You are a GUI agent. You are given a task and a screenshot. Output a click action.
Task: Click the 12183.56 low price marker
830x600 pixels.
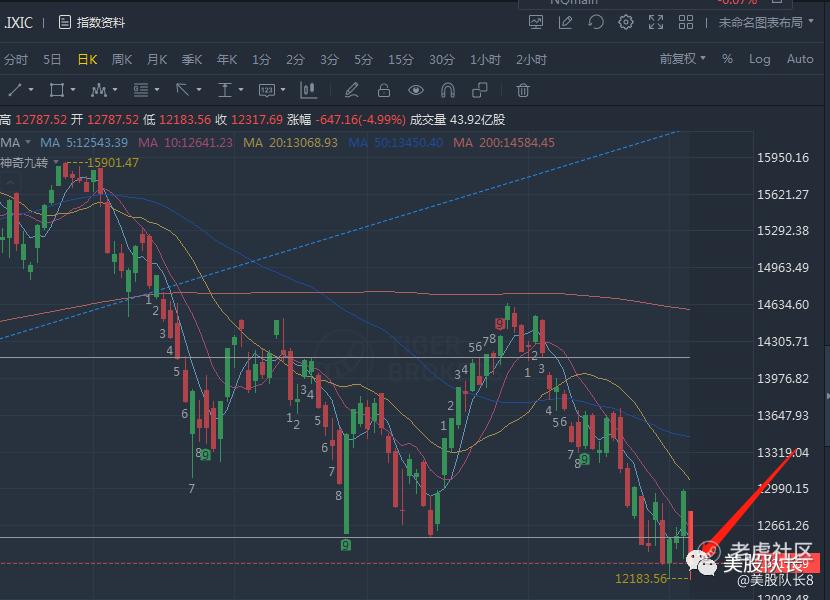click(641, 578)
